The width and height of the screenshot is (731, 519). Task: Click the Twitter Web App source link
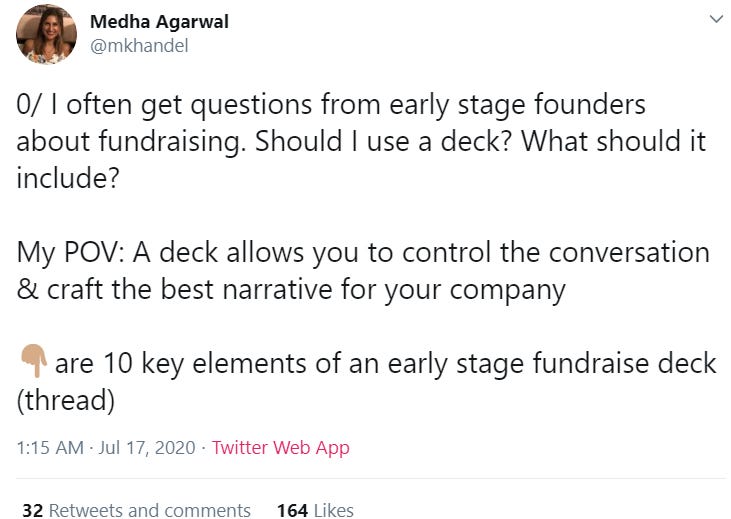click(280, 448)
